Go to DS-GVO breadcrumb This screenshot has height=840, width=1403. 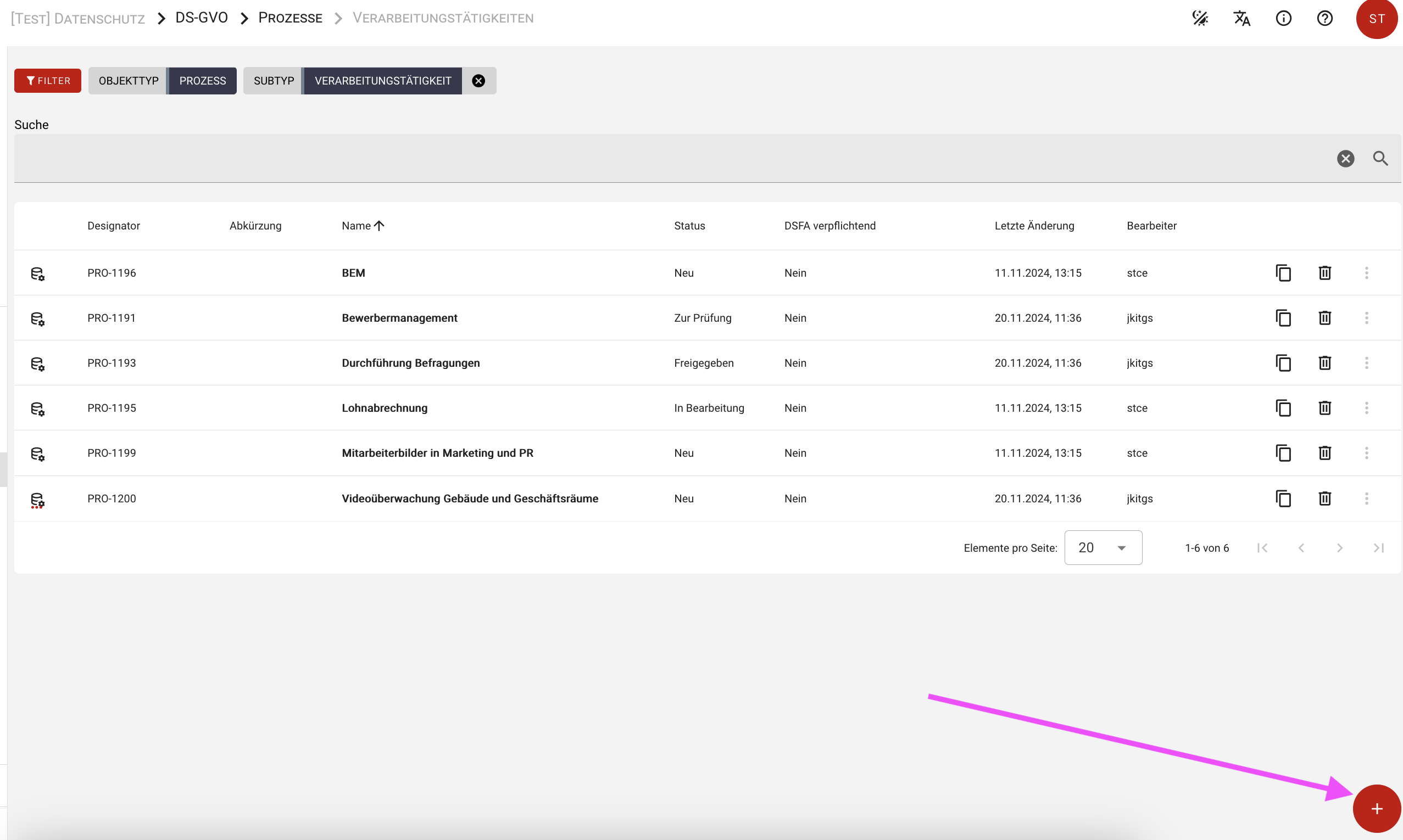click(x=202, y=18)
